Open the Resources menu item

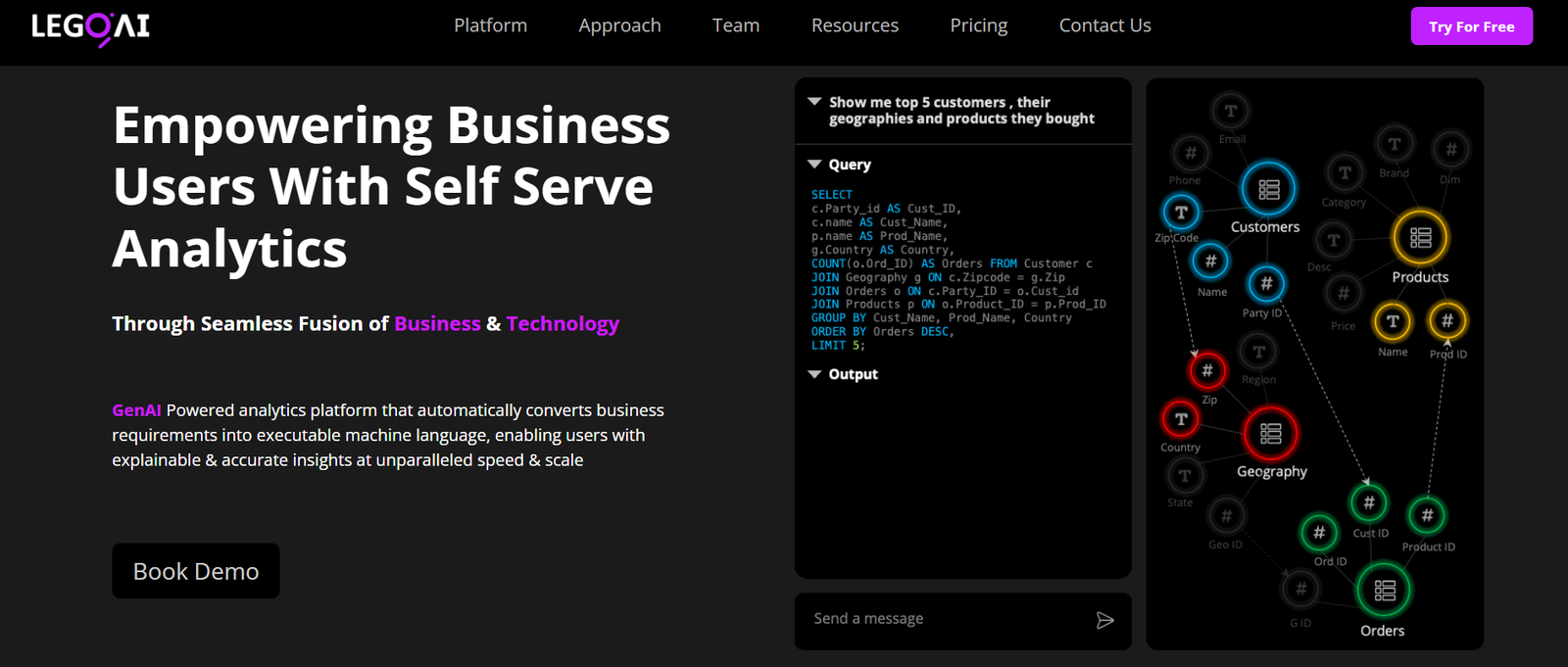855,25
